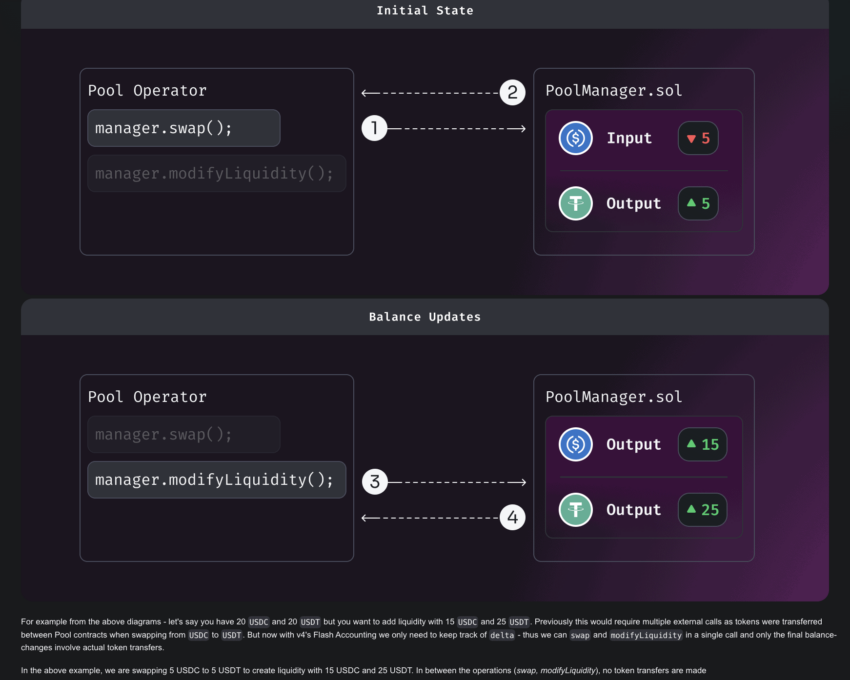Click dimmed manager.modifyLiquidity() in Initial State

pyautogui.click(x=215, y=174)
